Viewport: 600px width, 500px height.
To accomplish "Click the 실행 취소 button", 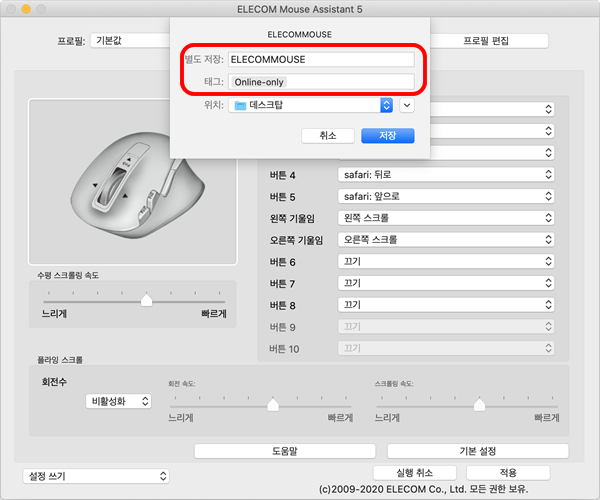I will (x=415, y=473).
